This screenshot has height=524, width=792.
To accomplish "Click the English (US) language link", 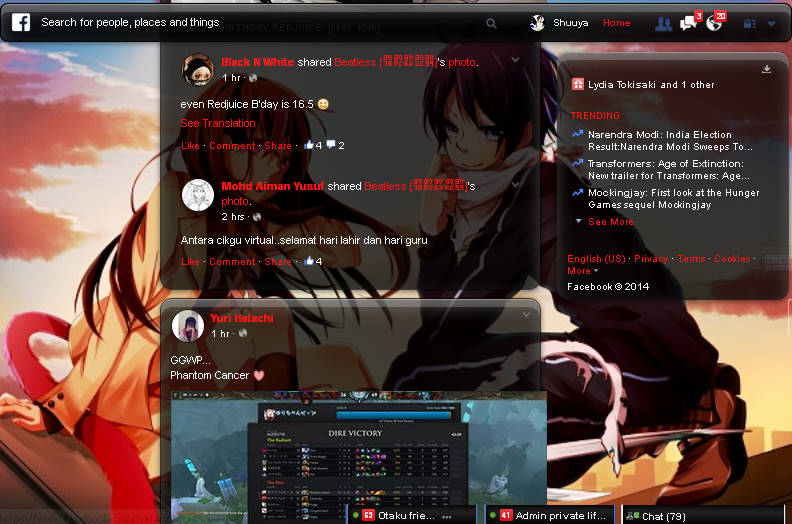I will click(x=596, y=259).
